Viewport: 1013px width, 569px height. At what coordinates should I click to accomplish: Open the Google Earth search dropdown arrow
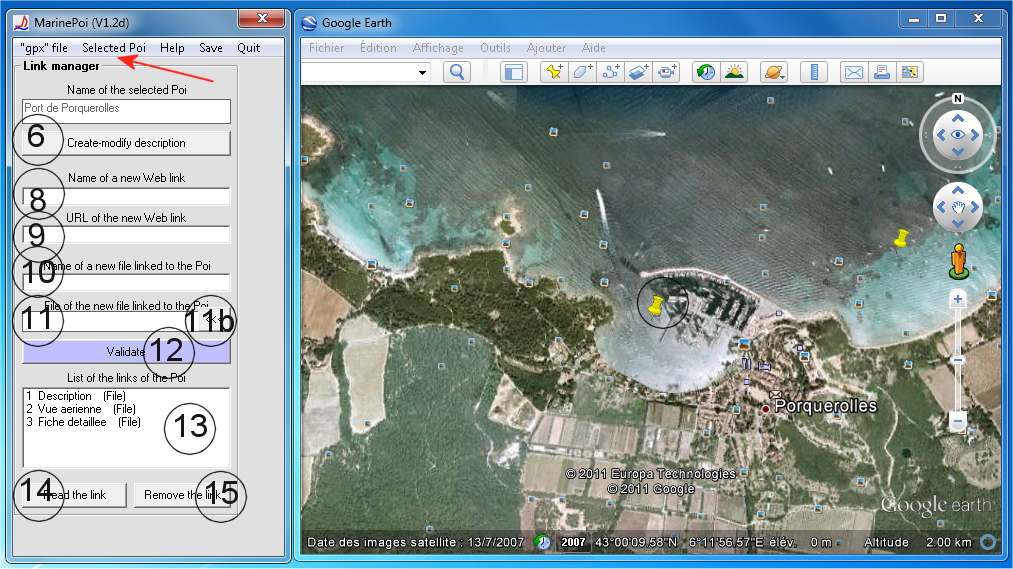422,72
